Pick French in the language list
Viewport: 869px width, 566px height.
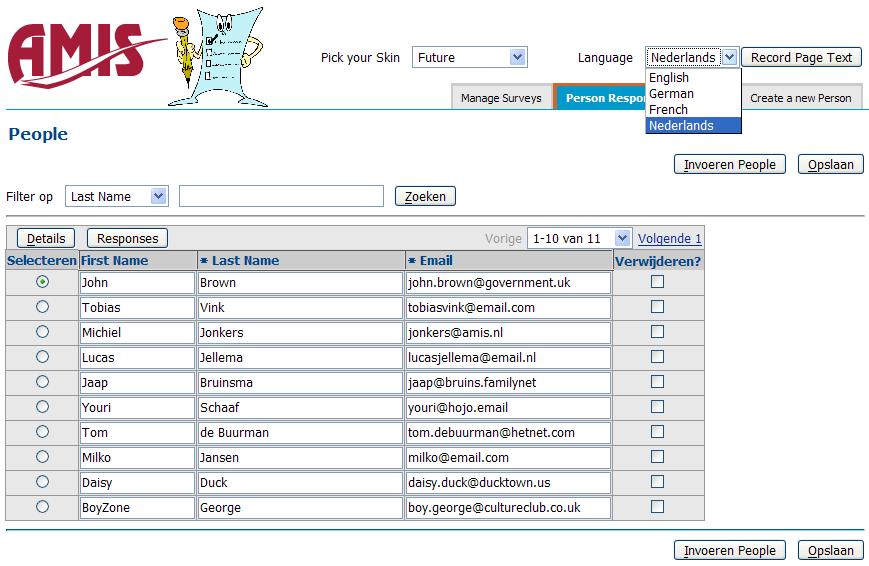pyautogui.click(x=668, y=110)
